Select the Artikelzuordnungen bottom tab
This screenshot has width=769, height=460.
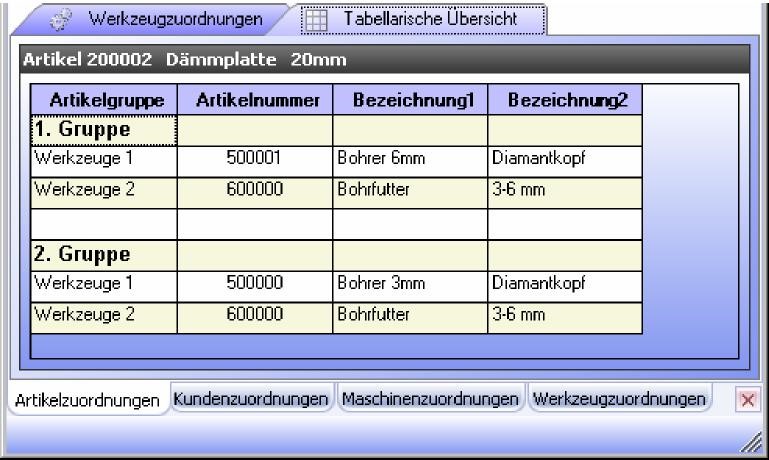pyautogui.click(x=87, y=401)
